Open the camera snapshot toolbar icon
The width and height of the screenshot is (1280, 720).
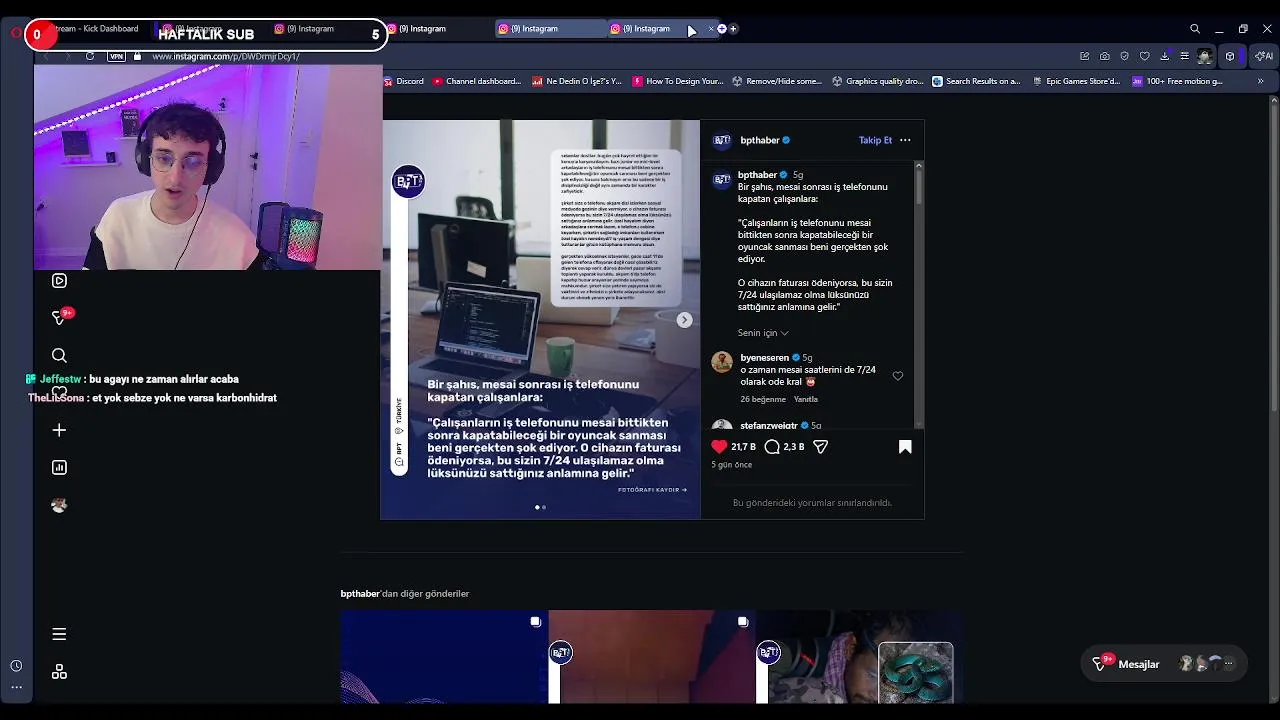point(1105,56)
